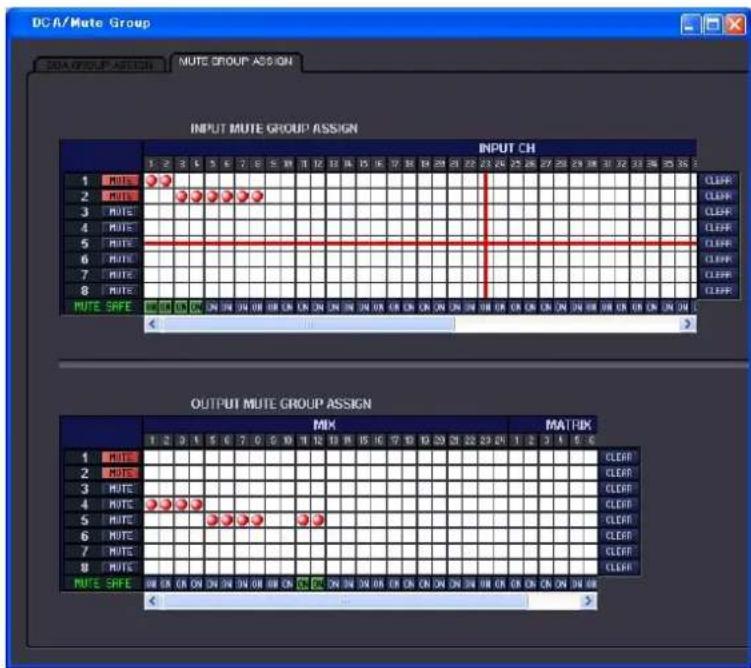Click CLEAR for input mute group 3
The image size is (751, 668).
click(x=717, y=212)
